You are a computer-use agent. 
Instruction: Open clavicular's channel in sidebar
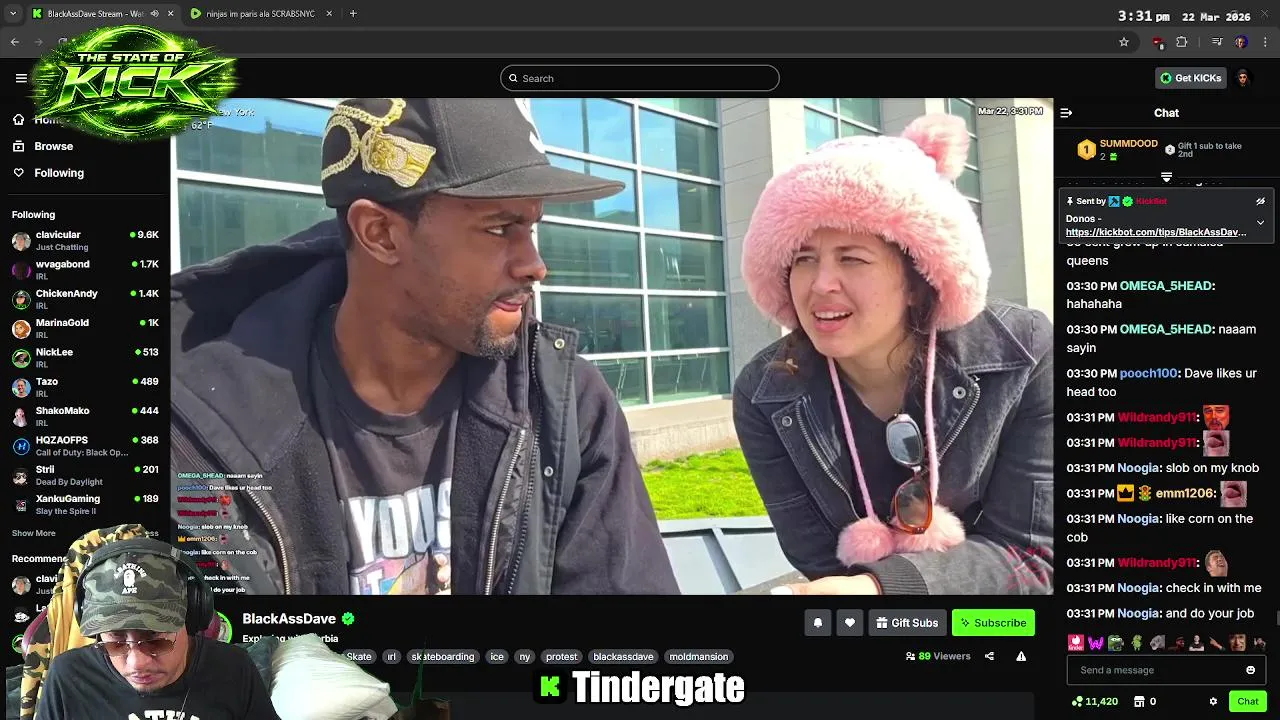click(85, 241)
